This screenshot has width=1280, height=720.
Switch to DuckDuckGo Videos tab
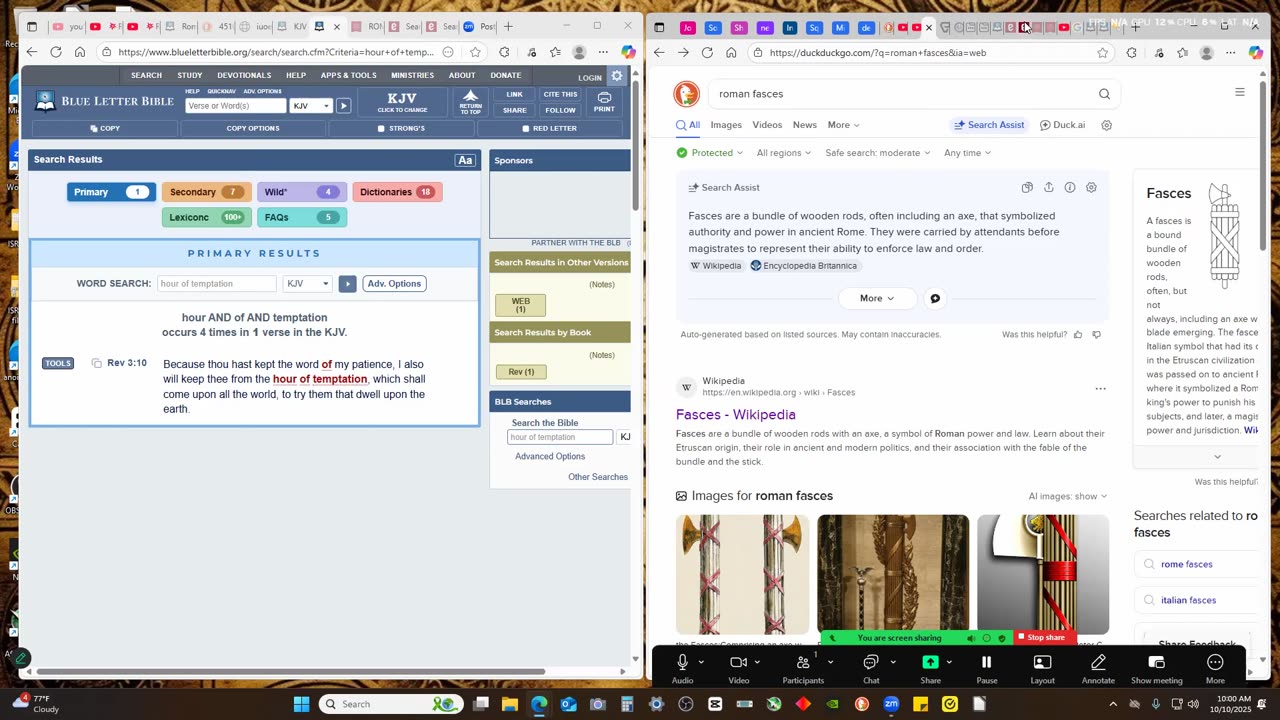tap(767, 125)
